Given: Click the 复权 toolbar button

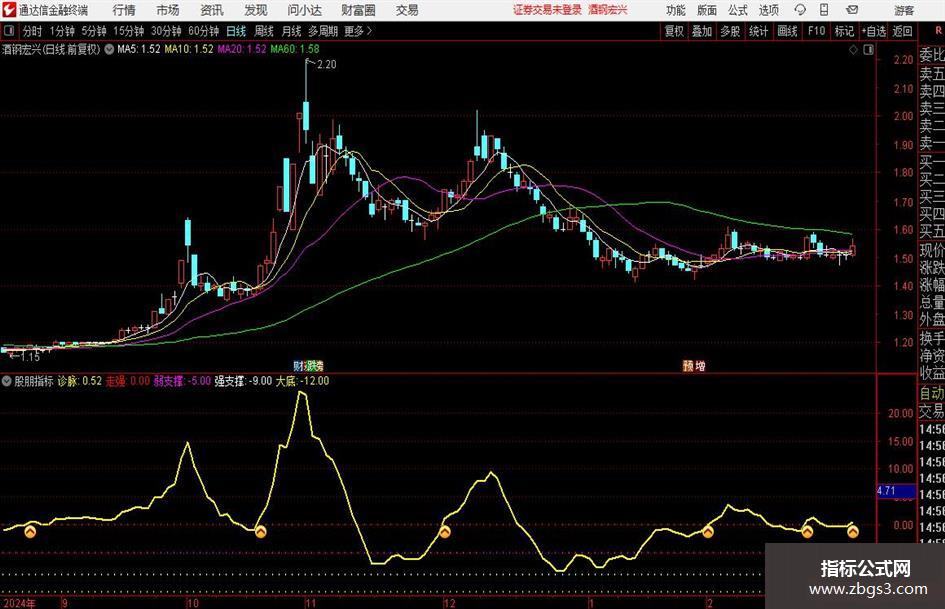Looking at the screenshot, I should tap(674, 30).
